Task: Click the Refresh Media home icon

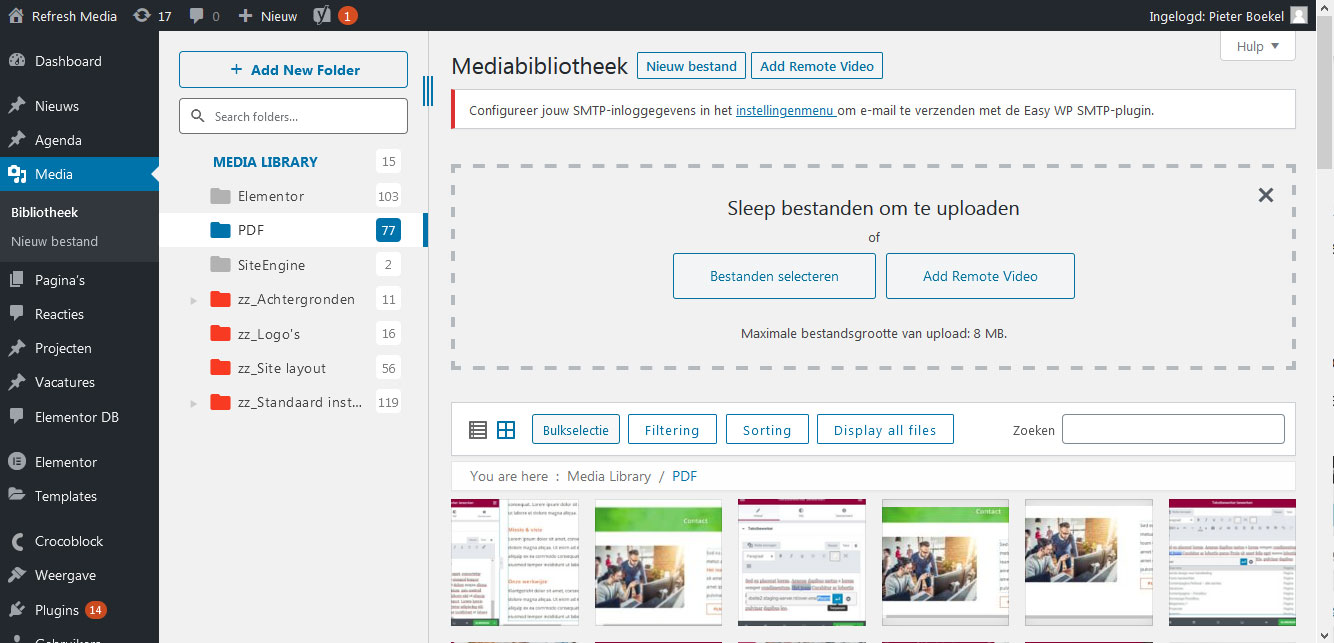Action: click(x=16, y=16)
